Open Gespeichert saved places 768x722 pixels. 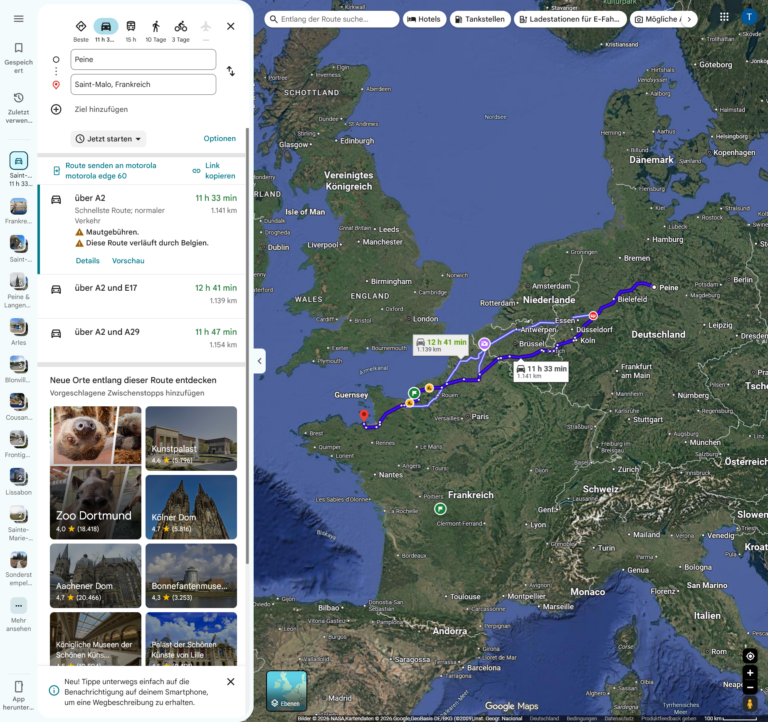[x=19, y=58]
